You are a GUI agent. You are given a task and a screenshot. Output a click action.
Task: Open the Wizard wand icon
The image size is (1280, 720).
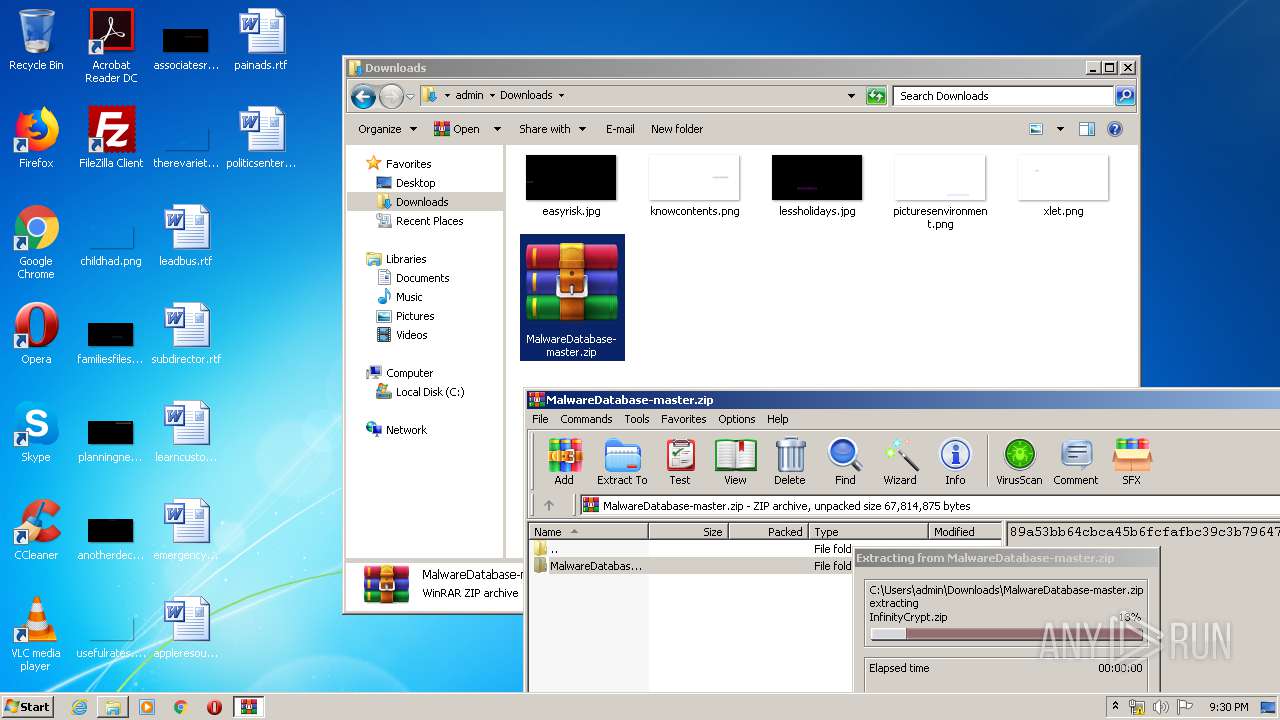900,462
